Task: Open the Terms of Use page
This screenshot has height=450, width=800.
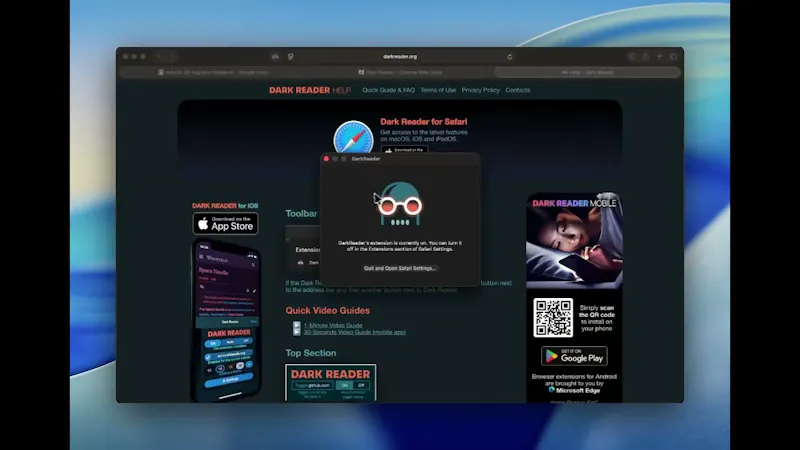Action: coord(438,90)
